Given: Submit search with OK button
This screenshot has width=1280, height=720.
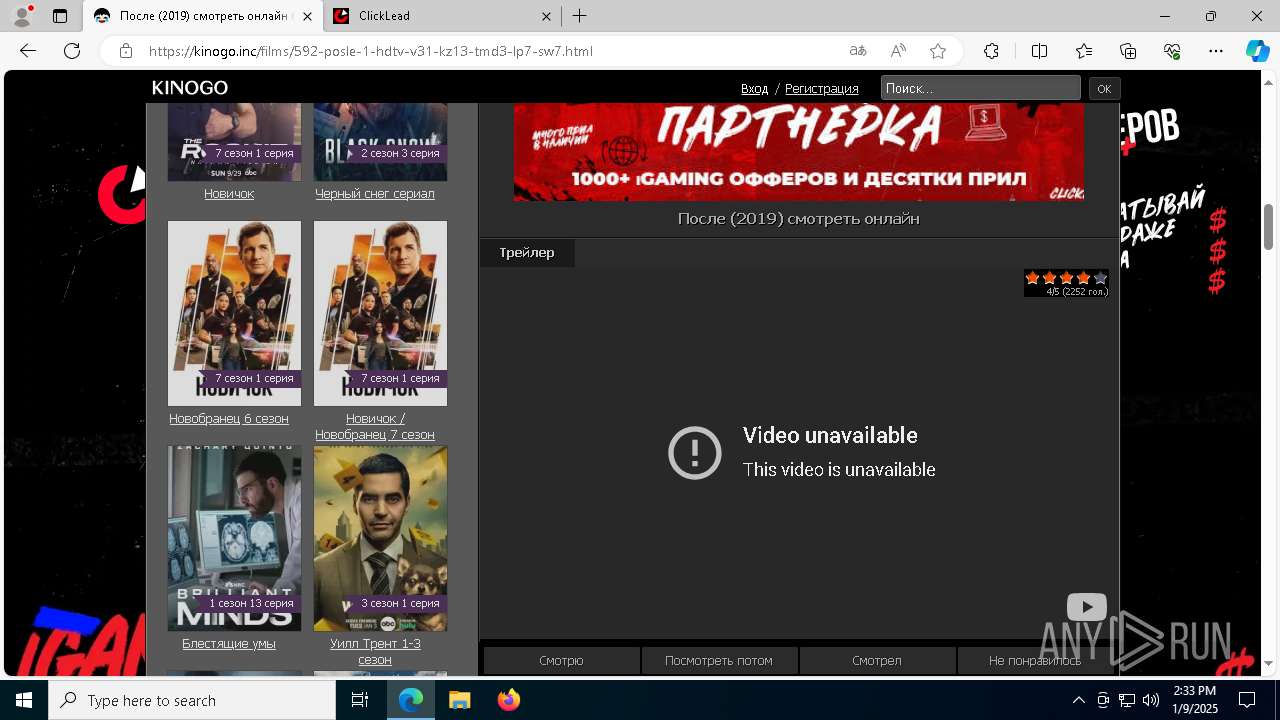Looking at the screenshot, I should (1104, 89).
